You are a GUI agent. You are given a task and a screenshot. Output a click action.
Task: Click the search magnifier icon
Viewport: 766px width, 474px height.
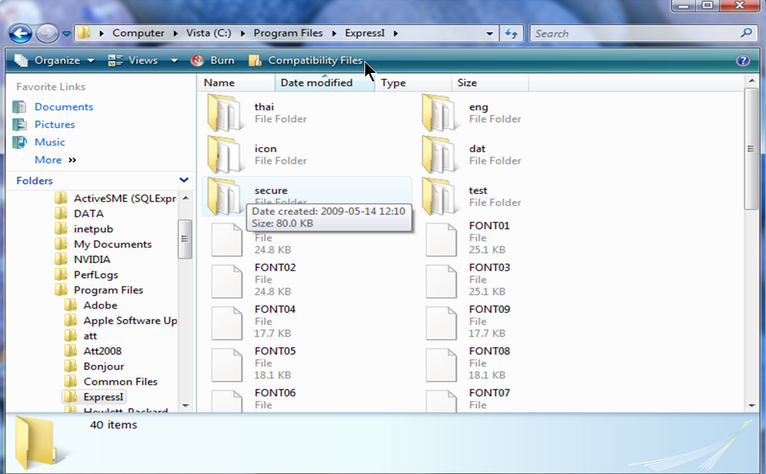(x=746, y=33)
